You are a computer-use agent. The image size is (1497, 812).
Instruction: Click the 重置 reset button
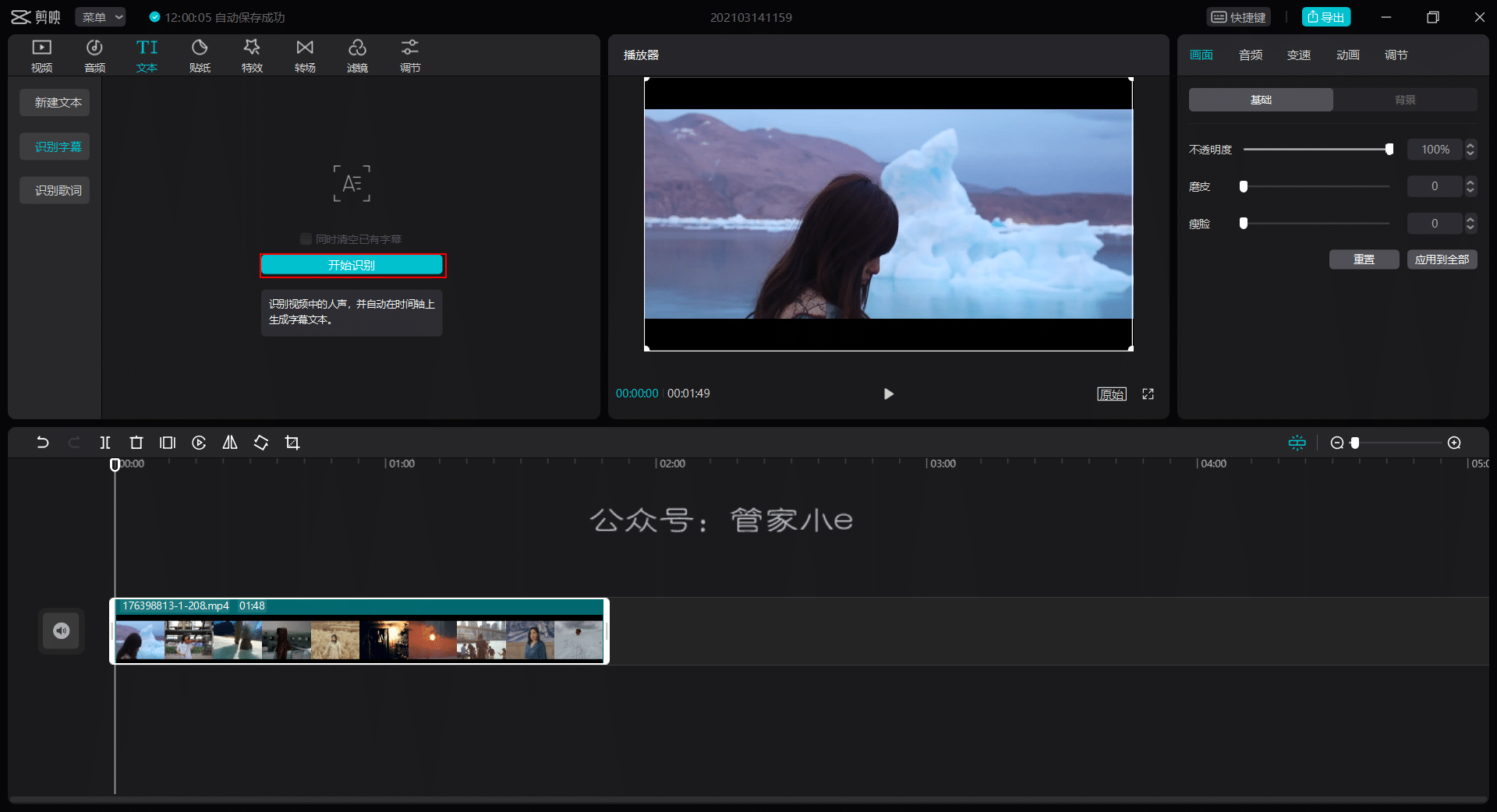(1364, 259)
